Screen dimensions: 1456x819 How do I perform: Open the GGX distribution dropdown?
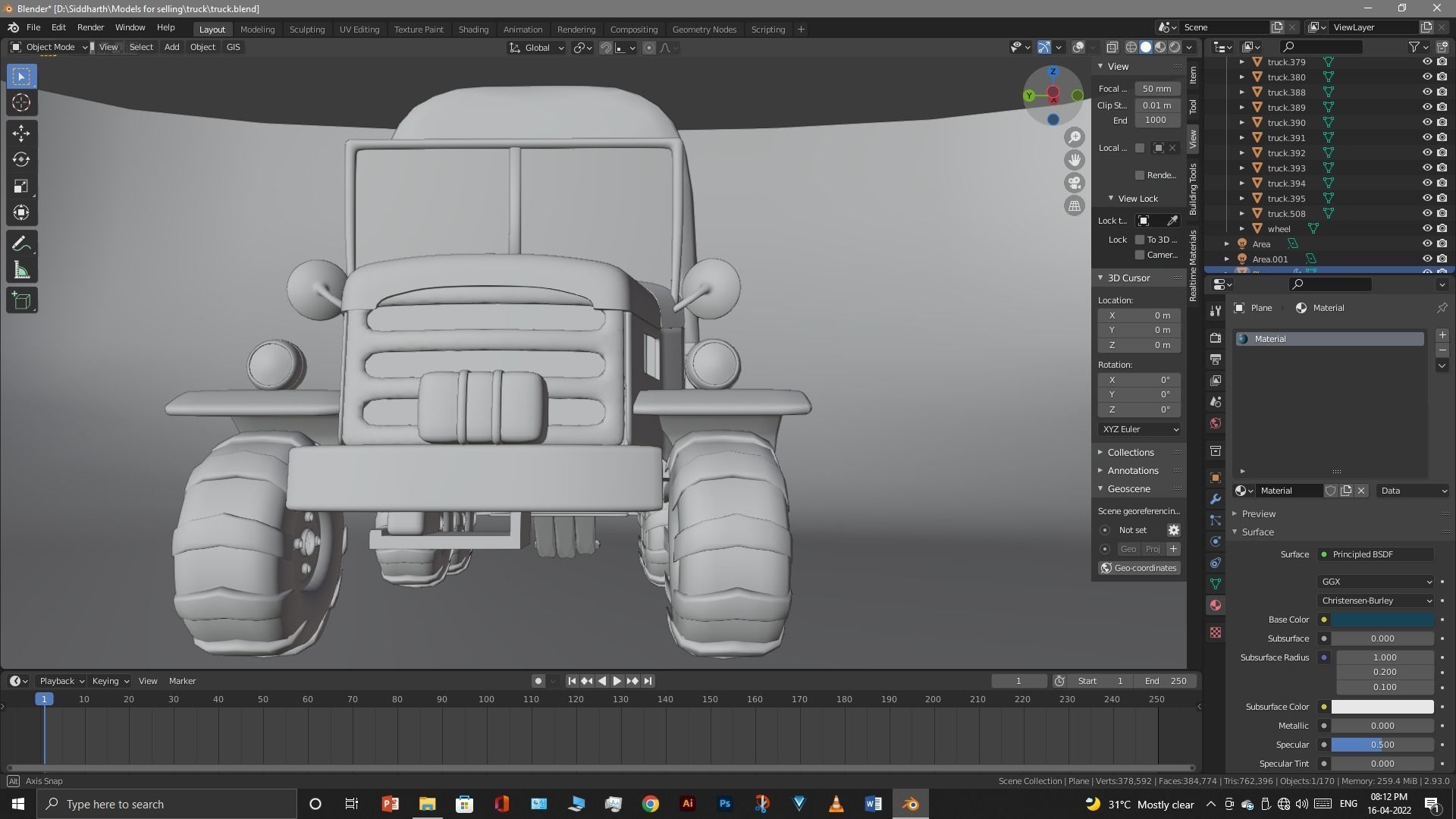click(x=1376, y=582)
